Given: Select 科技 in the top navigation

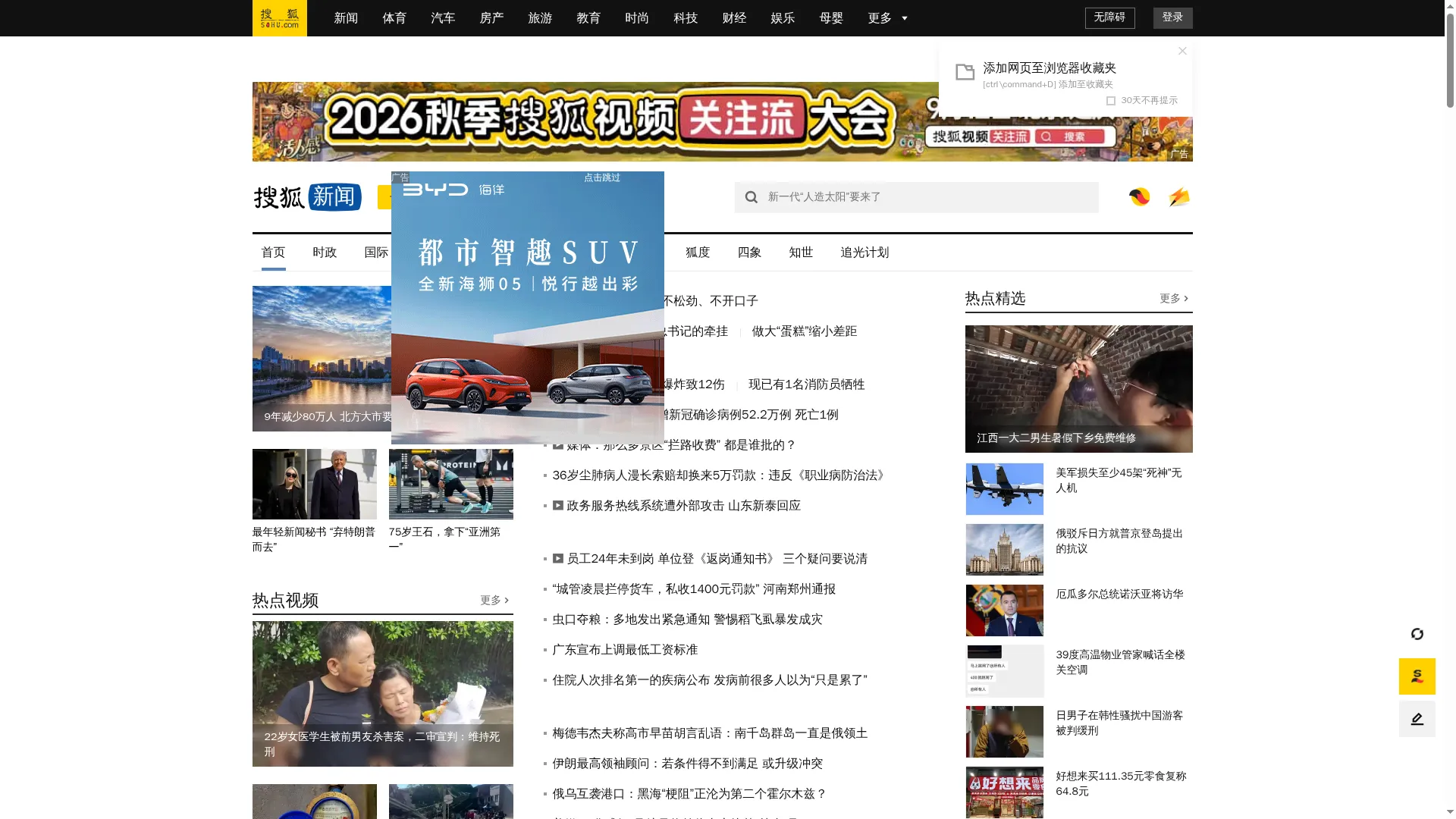Looking at the screenshot, I should click(686, 18).
